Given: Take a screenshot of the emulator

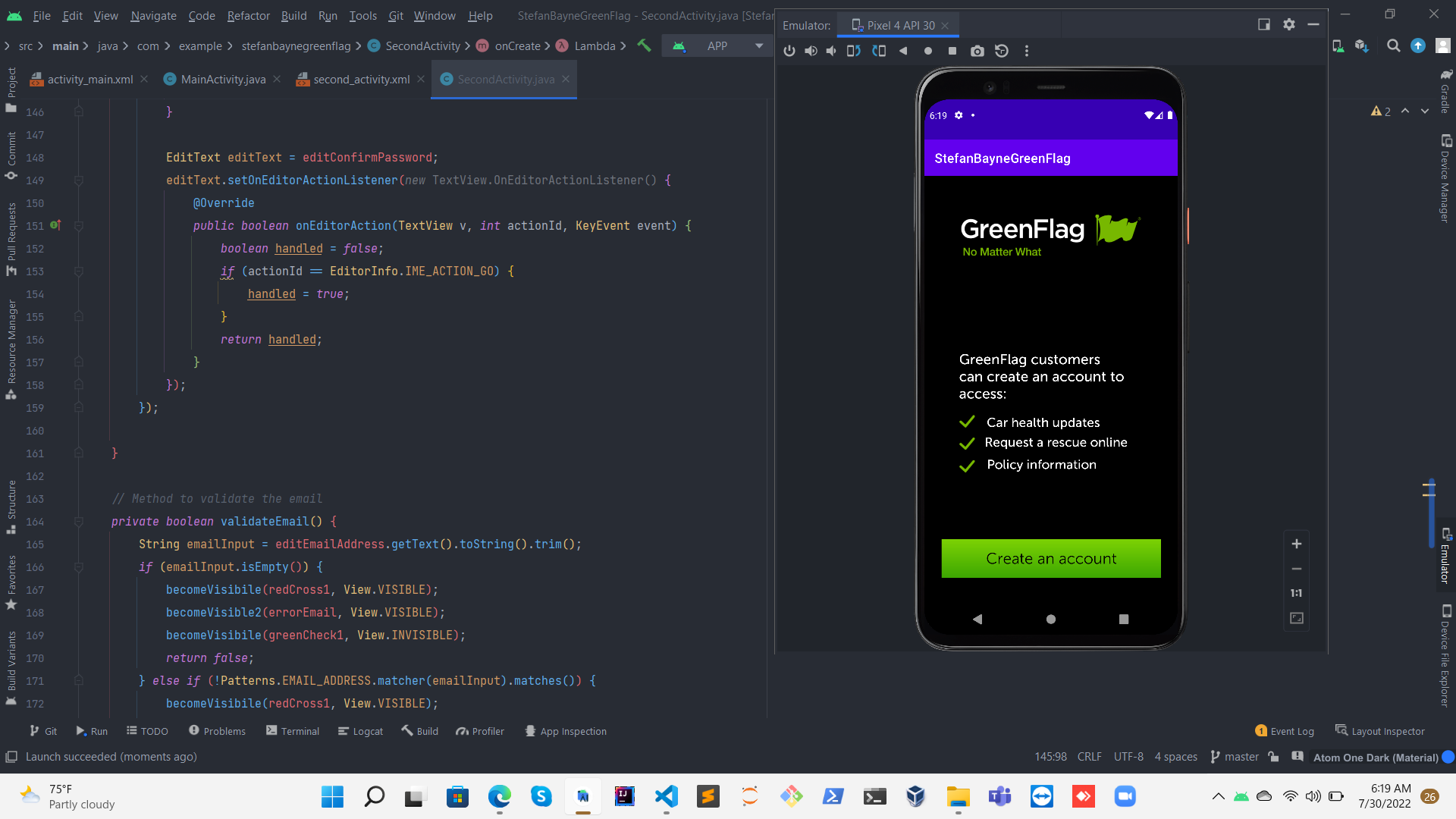Looking at the screenshot, I should (x=977, y=51).
